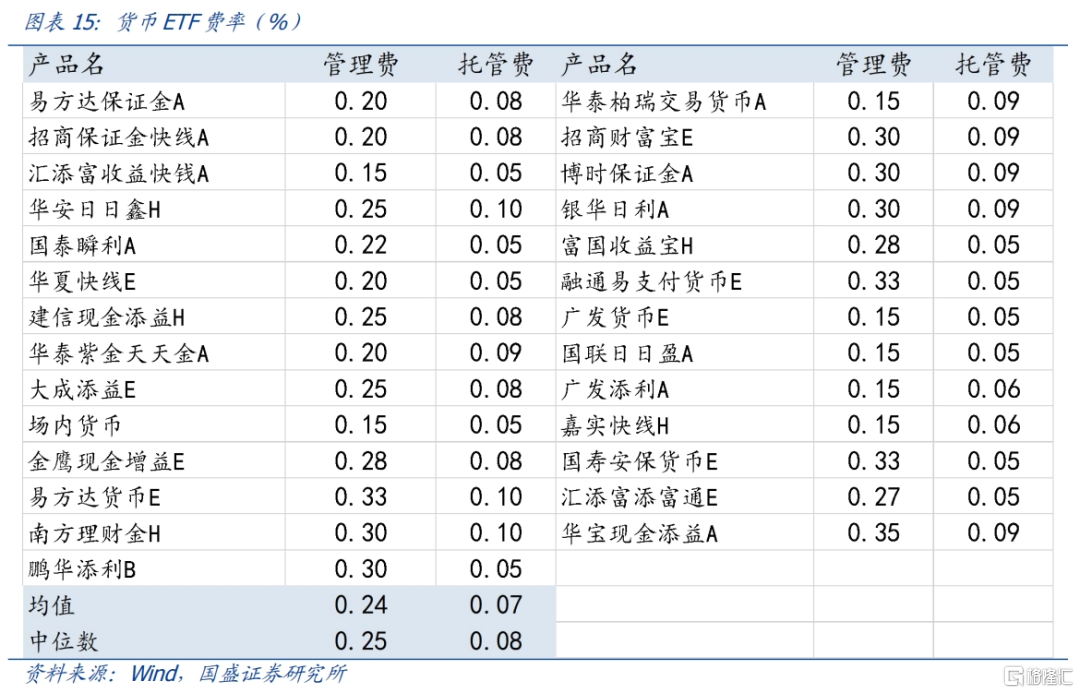Viewport: 1080px width, 693px height.
Task: Click the custody fee of 华安日日鑫H
Action: coord(496,209)
